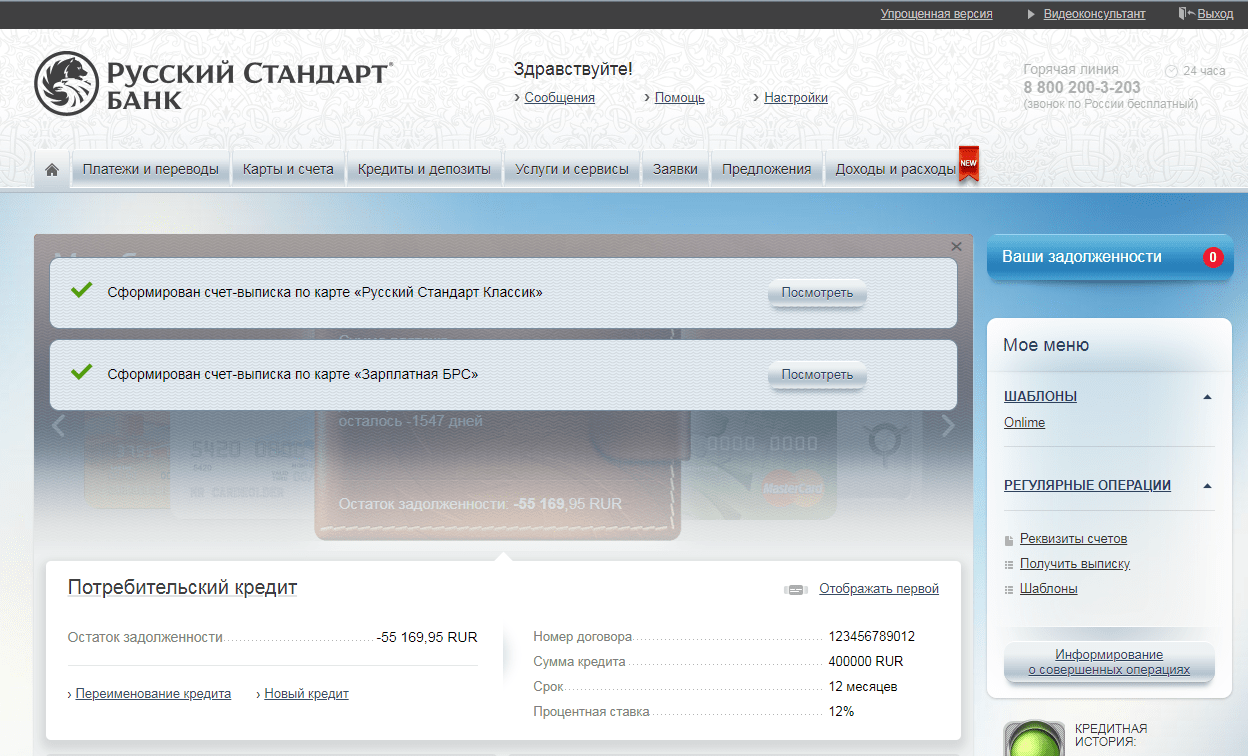This screenshot has width=1248, height=756.
Task: Click the list icon next to Получить выписку
Action: [x=1009, y=565]
